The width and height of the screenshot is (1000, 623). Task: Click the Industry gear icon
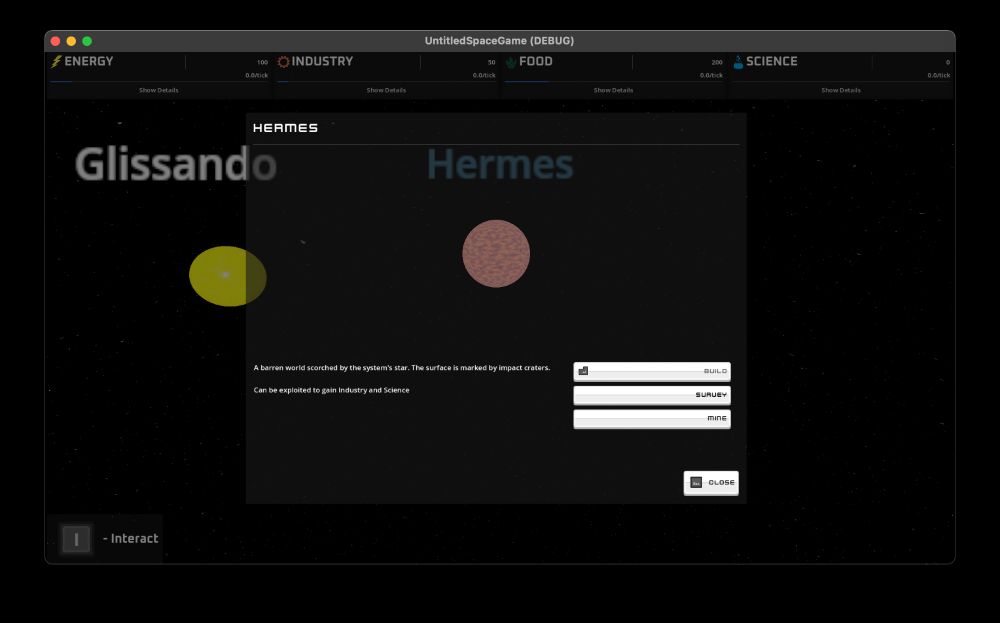pyautogui.click(x=283, y=61)
